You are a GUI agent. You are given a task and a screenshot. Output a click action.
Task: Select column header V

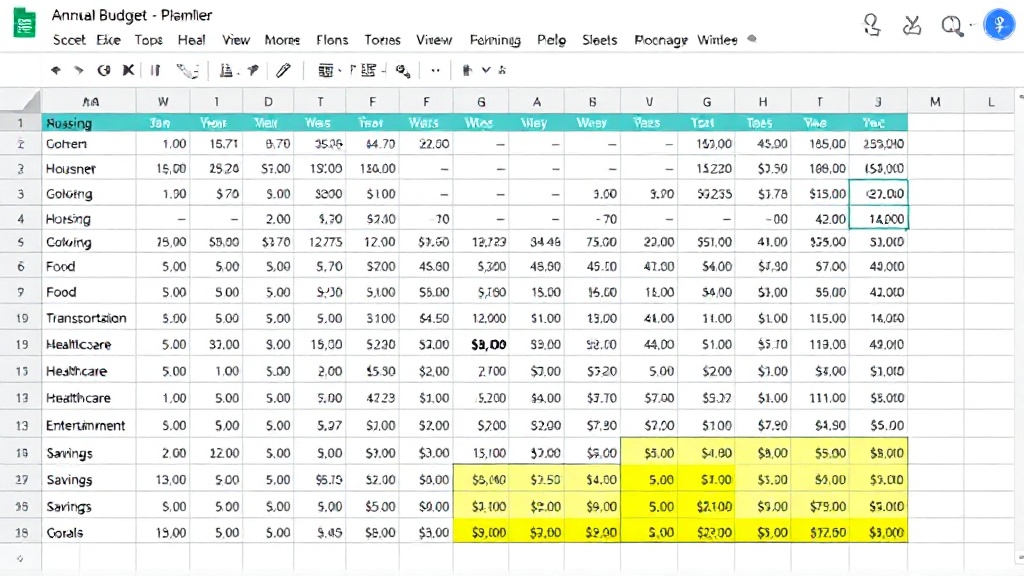point(648,101)
